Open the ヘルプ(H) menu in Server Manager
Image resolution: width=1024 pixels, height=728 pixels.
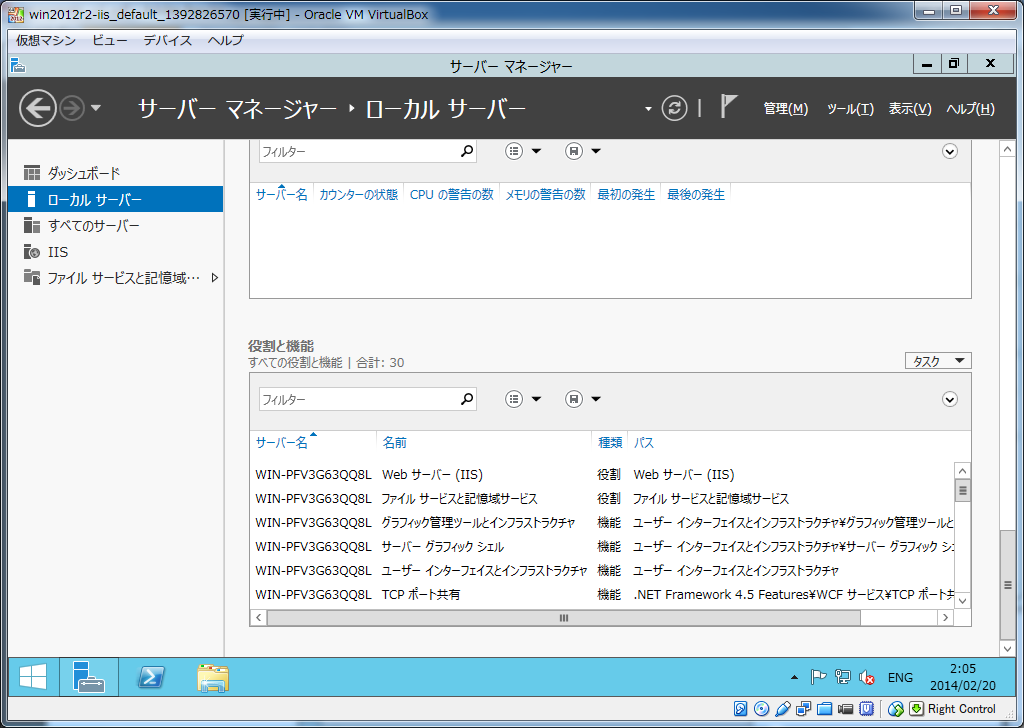click(970, 108)
